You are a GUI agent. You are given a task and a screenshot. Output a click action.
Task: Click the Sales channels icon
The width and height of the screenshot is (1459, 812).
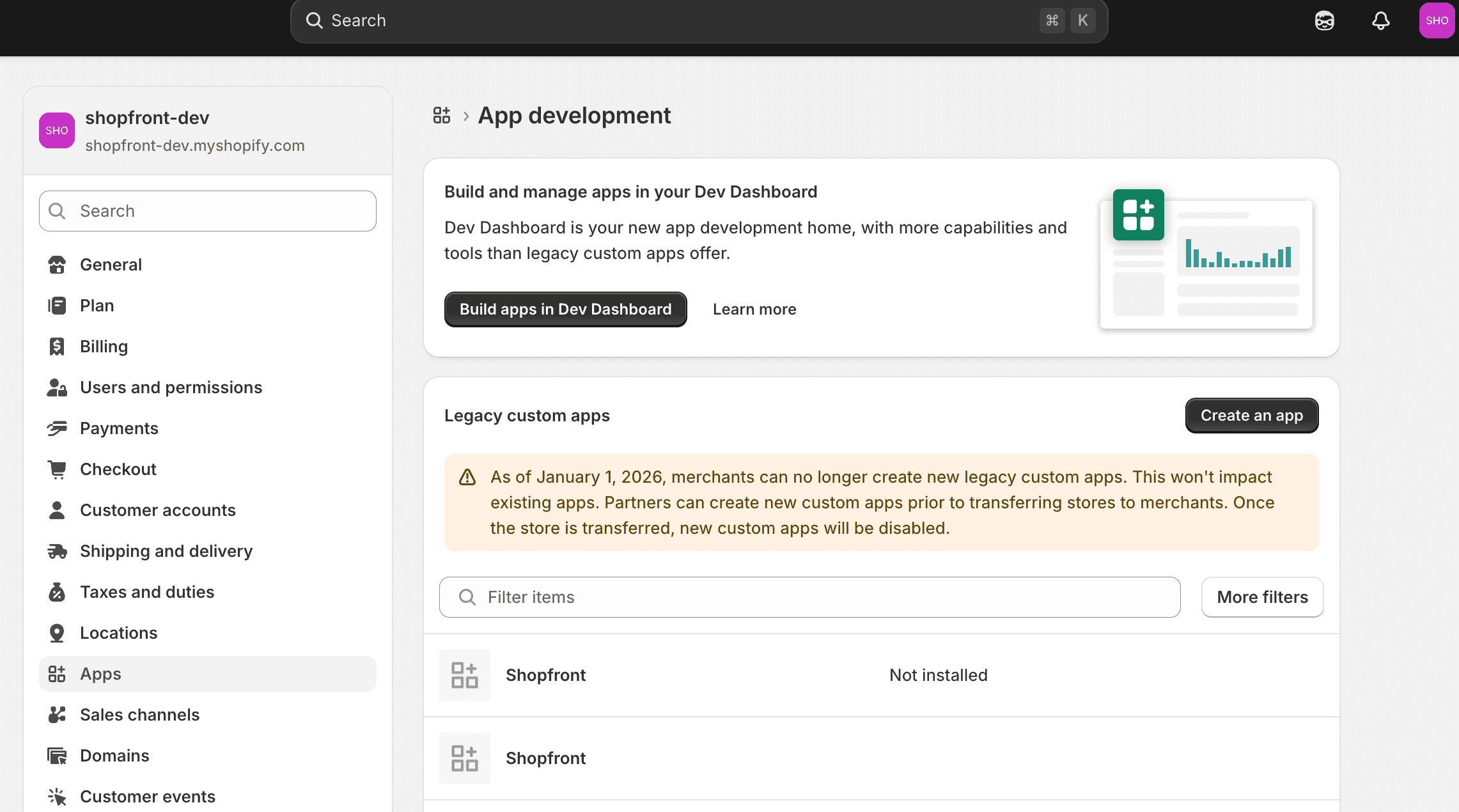pyautogui.click(x=57, y=715)
